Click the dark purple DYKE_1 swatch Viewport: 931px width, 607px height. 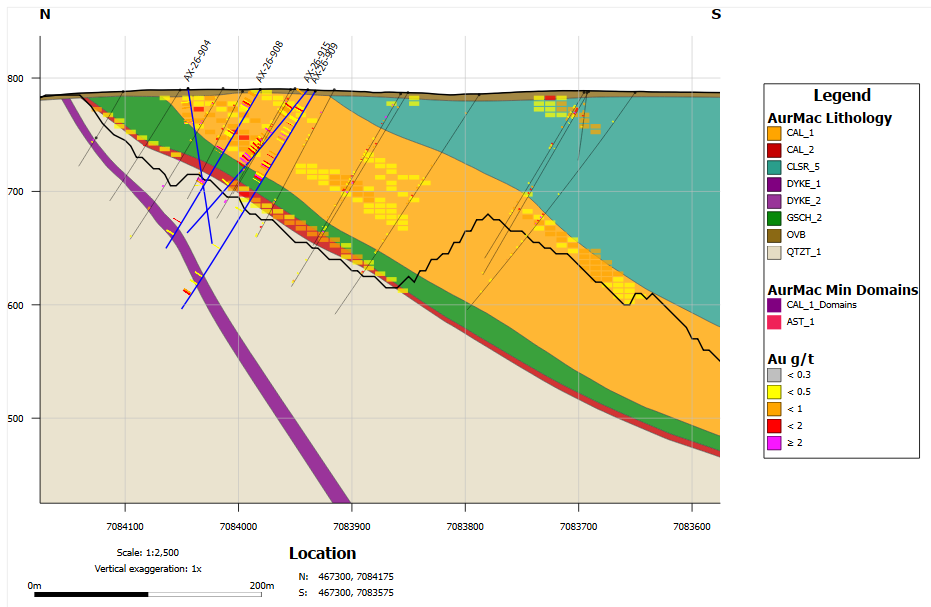point(774,184)
